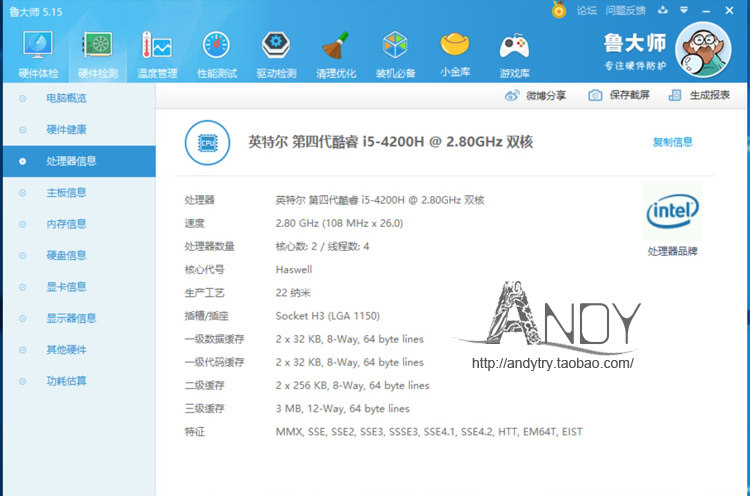
Task: Click the 一级代码缓存 row value
Action: point(350,363)
